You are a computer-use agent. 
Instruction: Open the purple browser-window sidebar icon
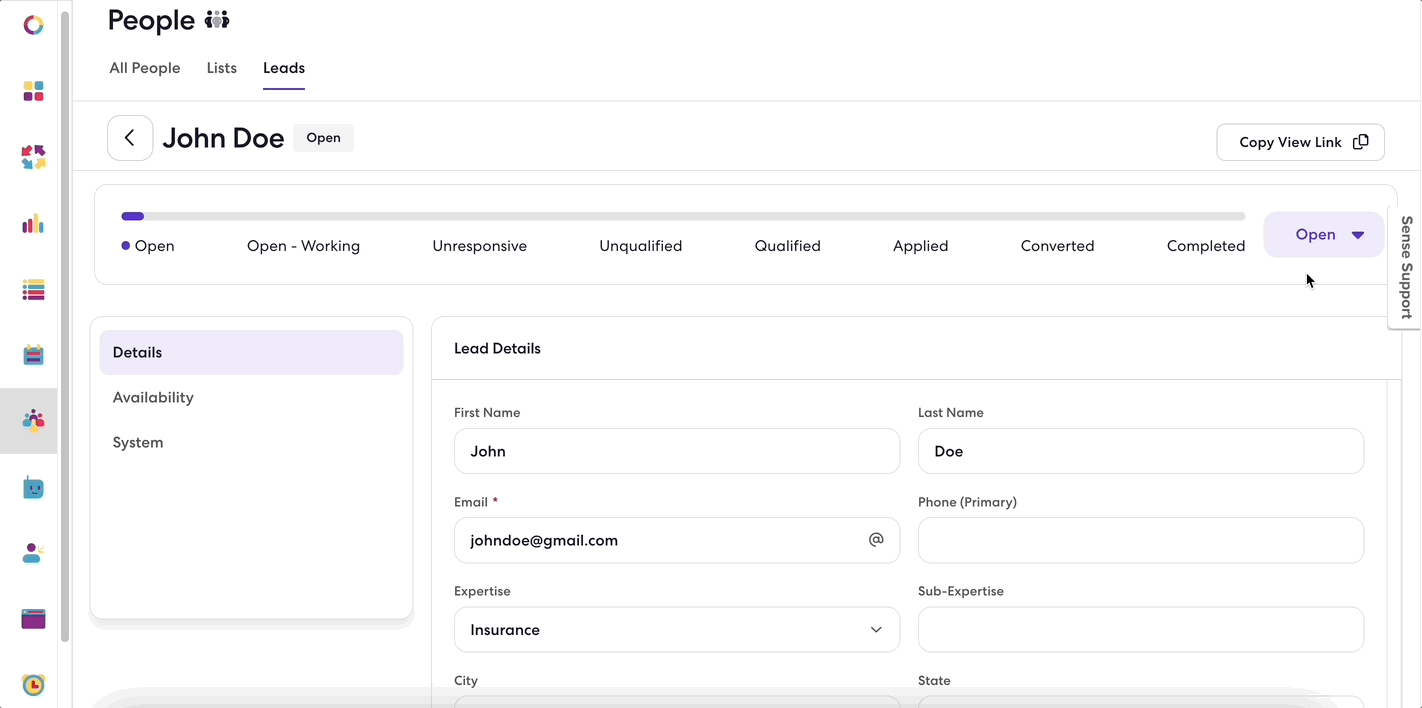point(33,619)
